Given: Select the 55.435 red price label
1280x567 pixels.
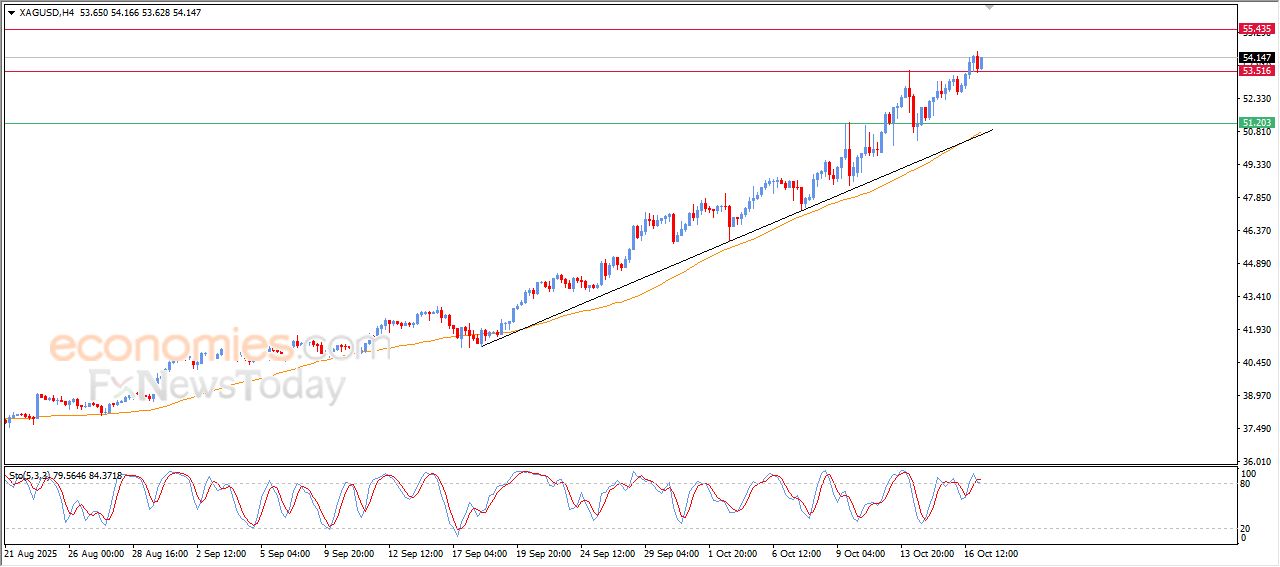Looking at the screenshot, I should coord(1255,29).
